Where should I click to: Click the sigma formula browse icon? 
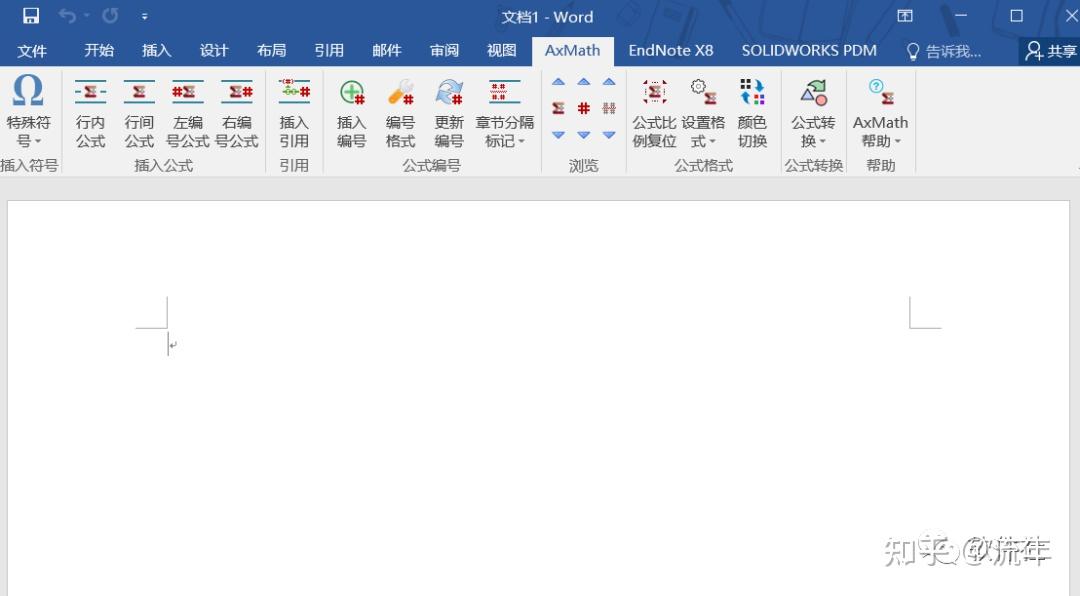pos(559,108)
